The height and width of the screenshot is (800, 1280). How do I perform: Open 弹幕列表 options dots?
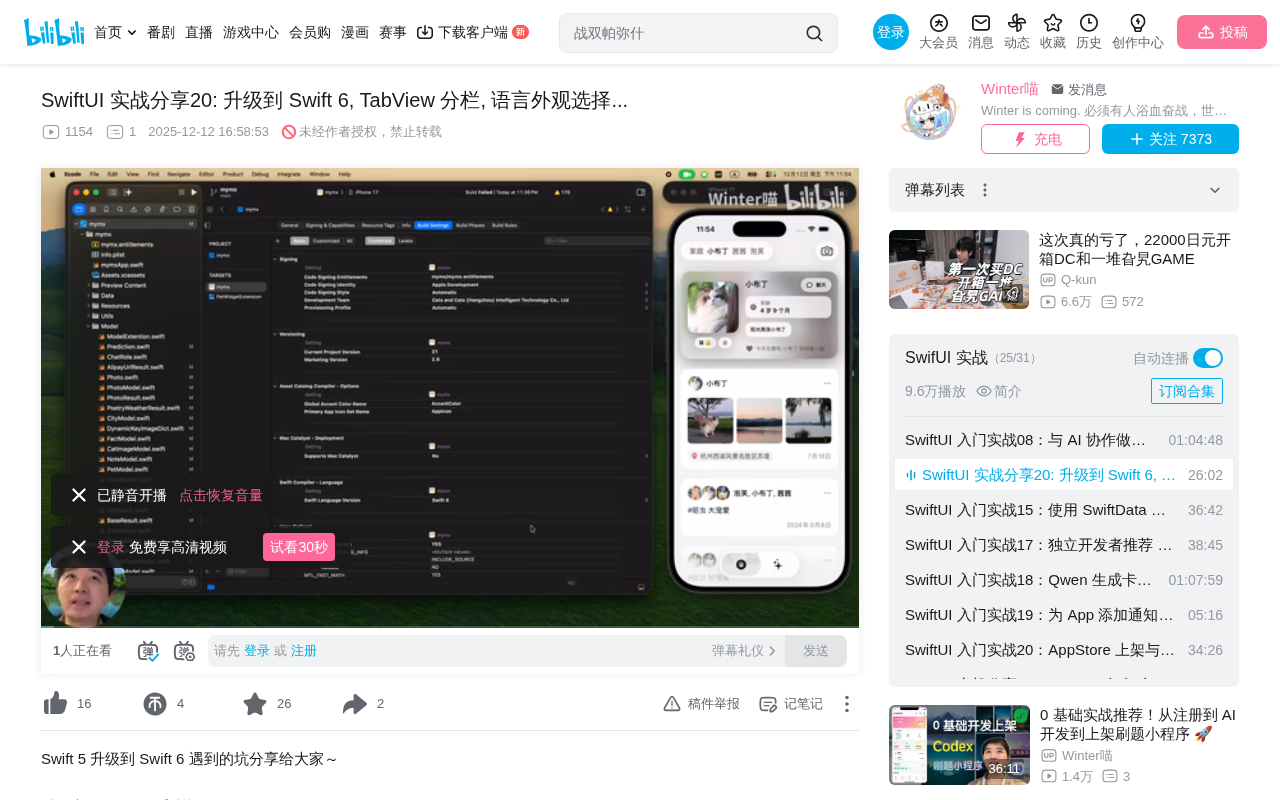pyautogui.click(x=985, y=190)
